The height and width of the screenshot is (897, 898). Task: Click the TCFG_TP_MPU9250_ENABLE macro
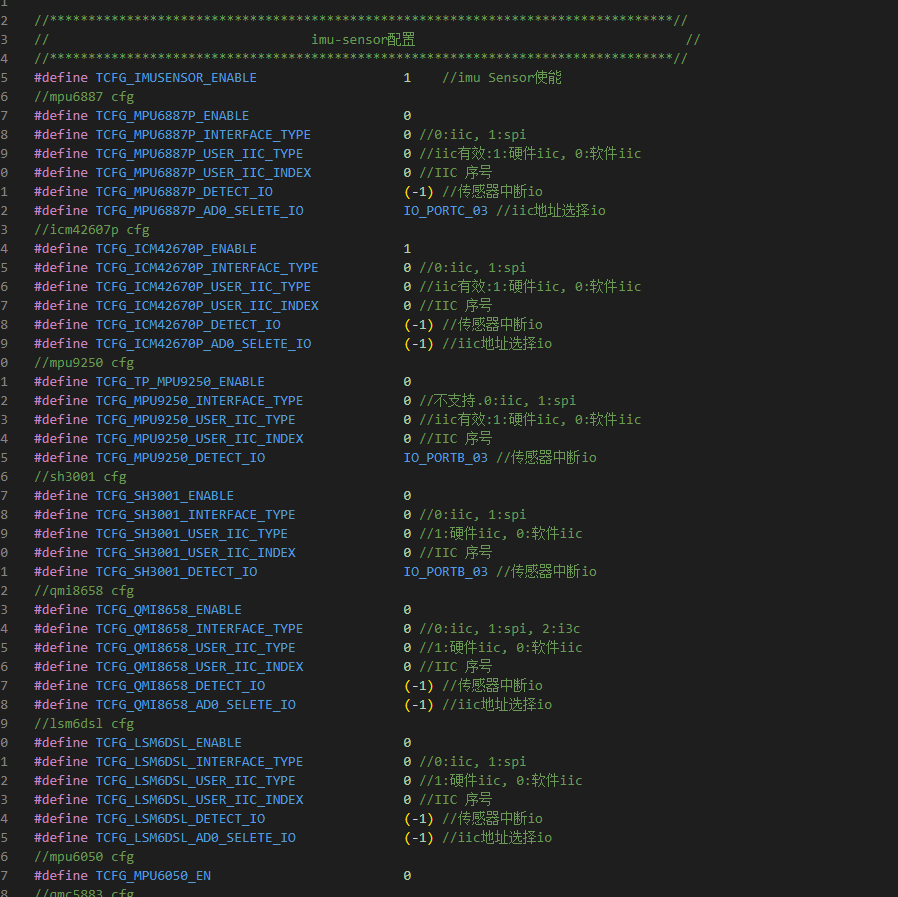pyautogui.click(x=180, y=381)
